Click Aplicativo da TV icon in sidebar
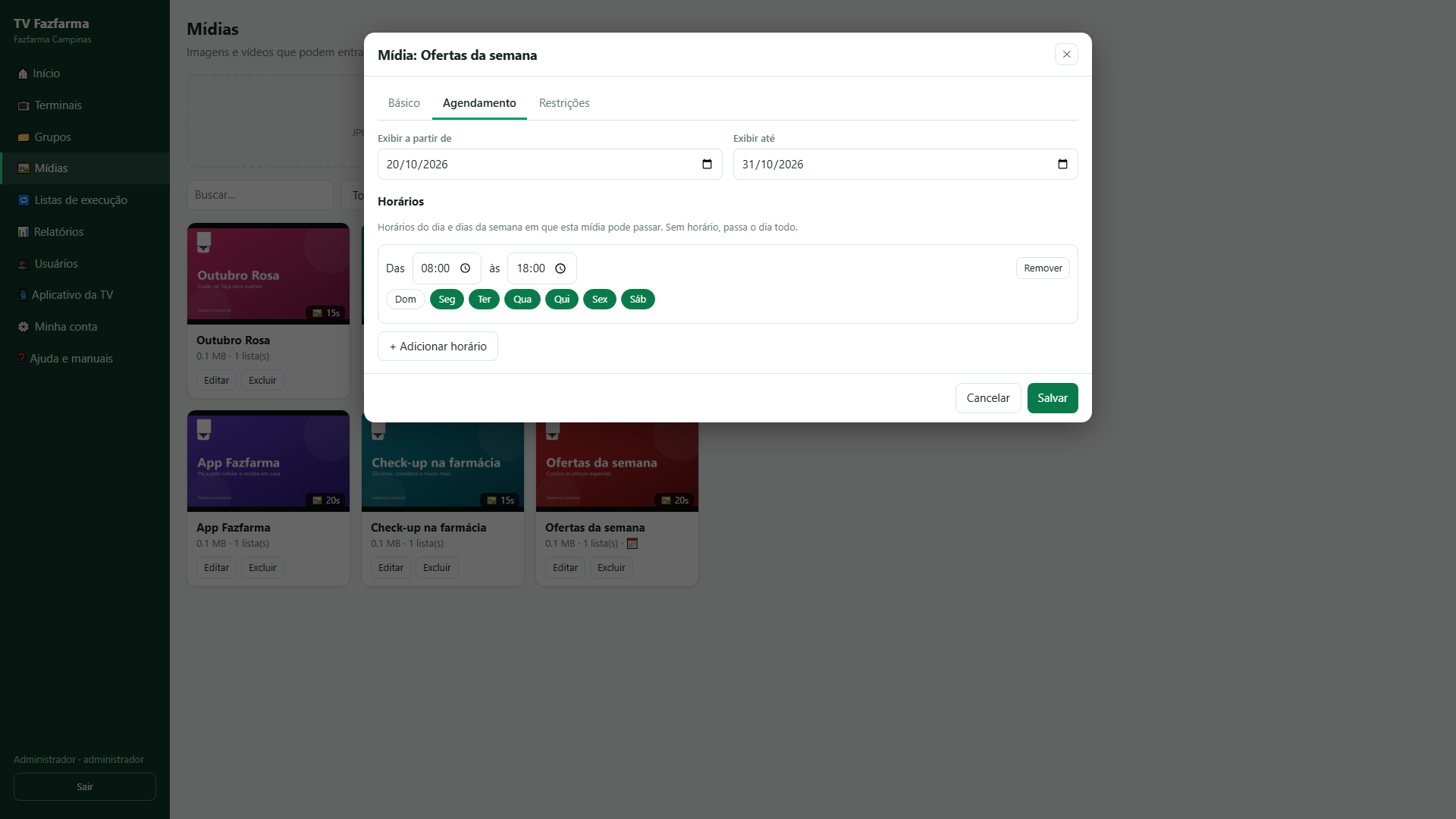Viewport: 1456px width, 819px height. point(22,295)
